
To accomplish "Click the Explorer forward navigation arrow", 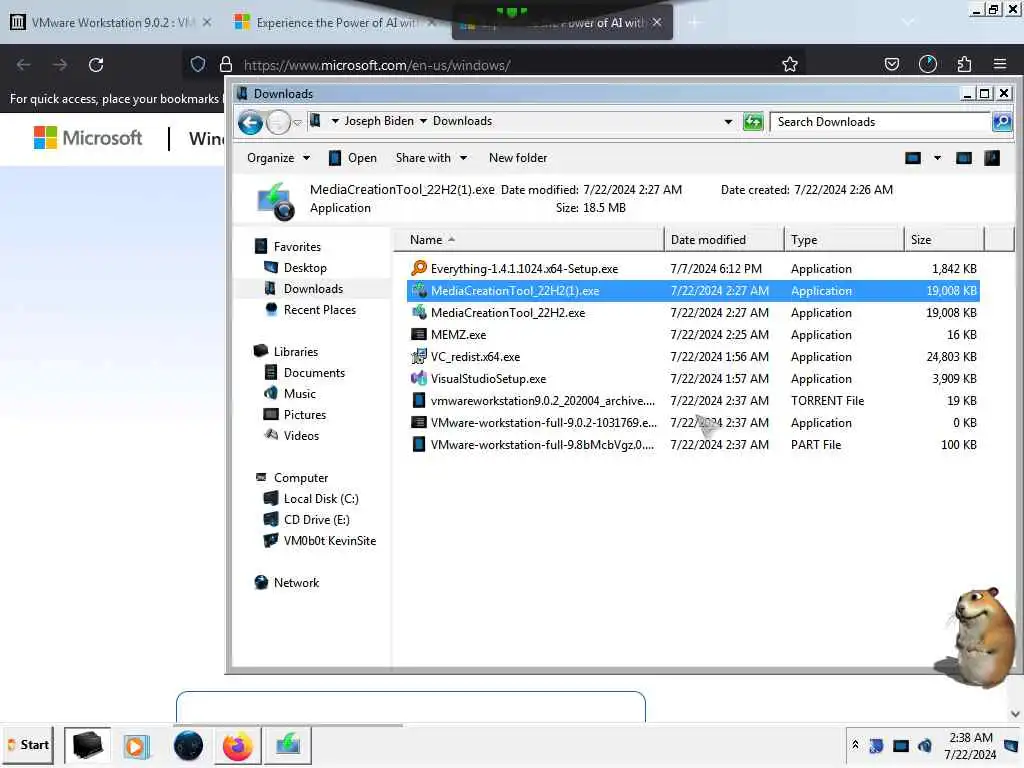I will pyautogui.click(x=278, y=122).
